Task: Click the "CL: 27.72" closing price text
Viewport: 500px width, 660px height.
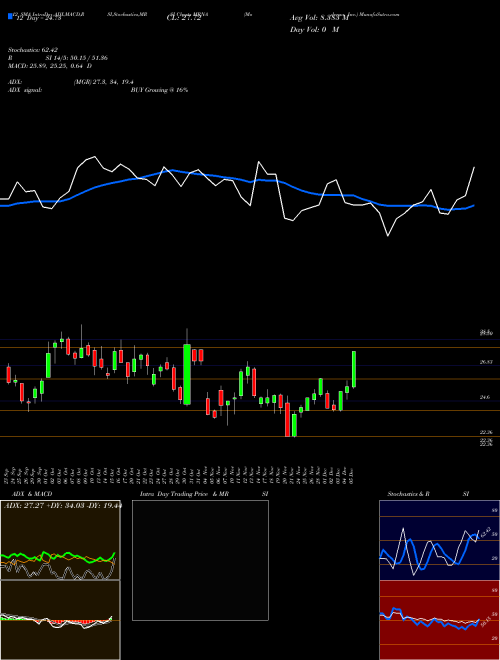Action: [183, 18]
